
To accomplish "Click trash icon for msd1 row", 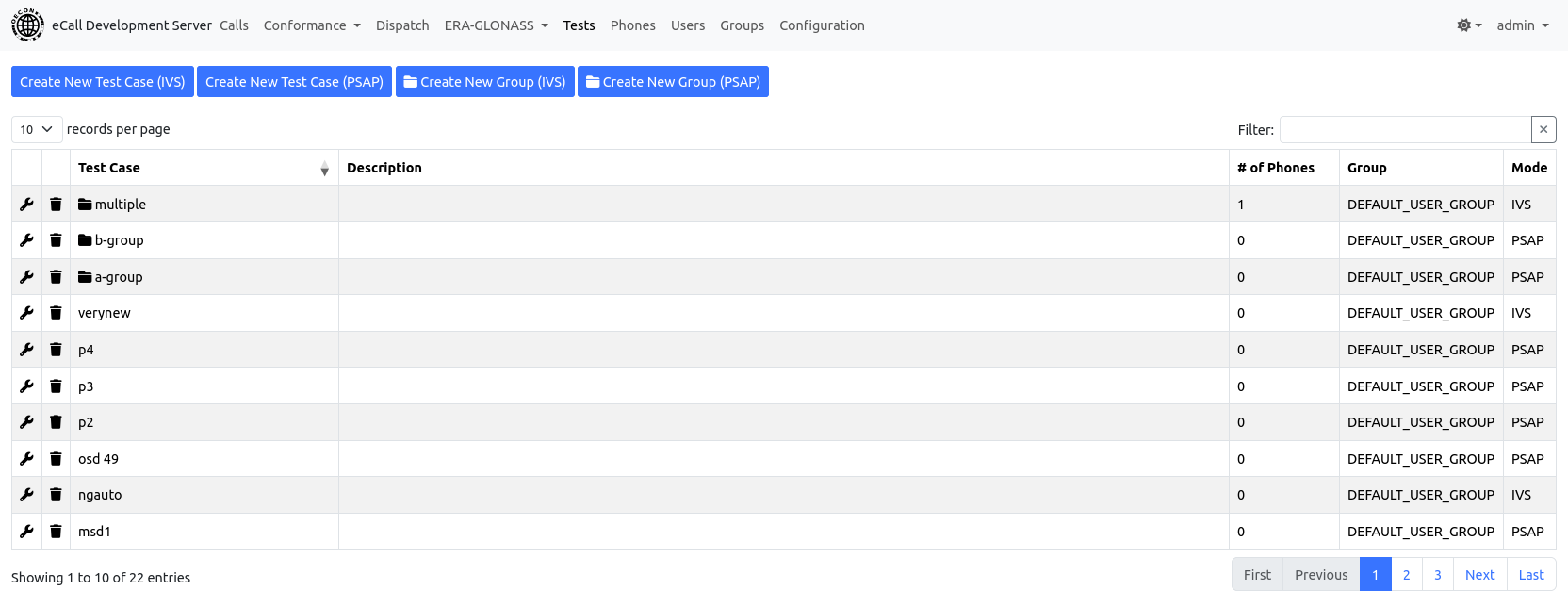I will pos(56,532).
